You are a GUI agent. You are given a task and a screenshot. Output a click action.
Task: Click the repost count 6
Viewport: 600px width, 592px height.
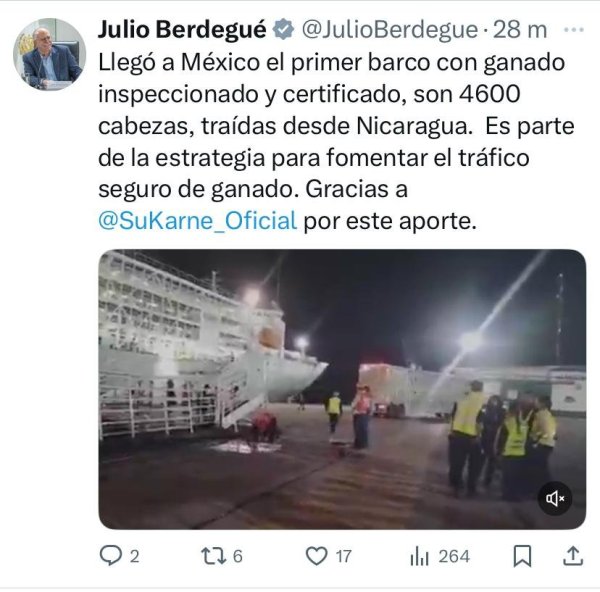(x=238, y=556)
